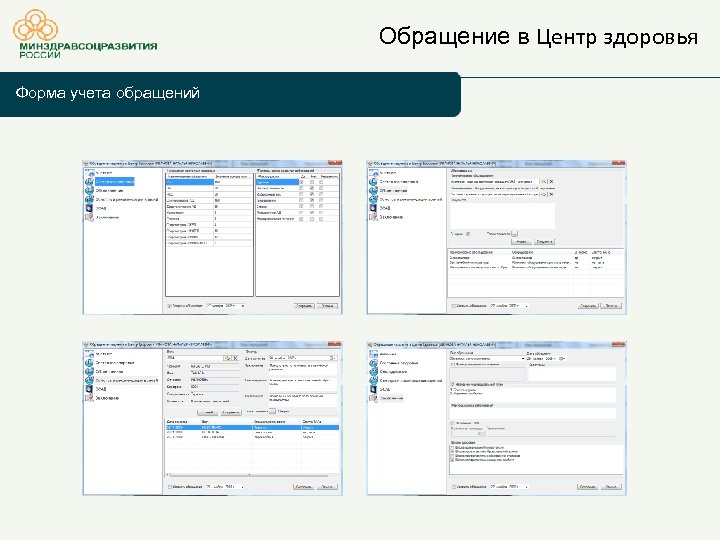Select highlighted Состояние здоровья item in top-left window
The width and height of the screenshot is (720, 540).
tap(114, 181)
